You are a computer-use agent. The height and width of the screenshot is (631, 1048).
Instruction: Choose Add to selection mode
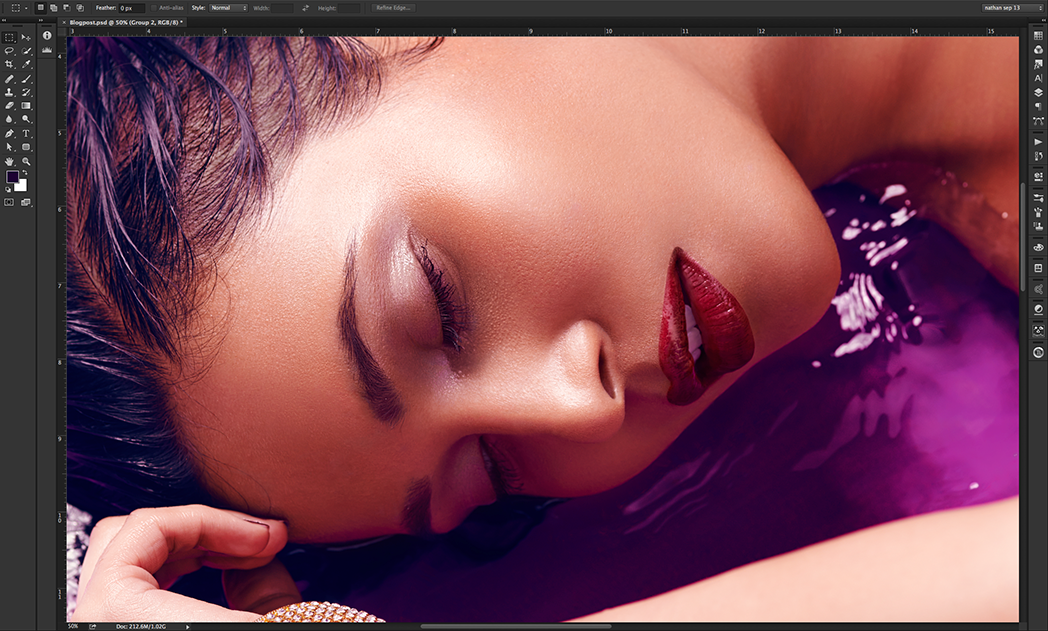click(53, 8)
